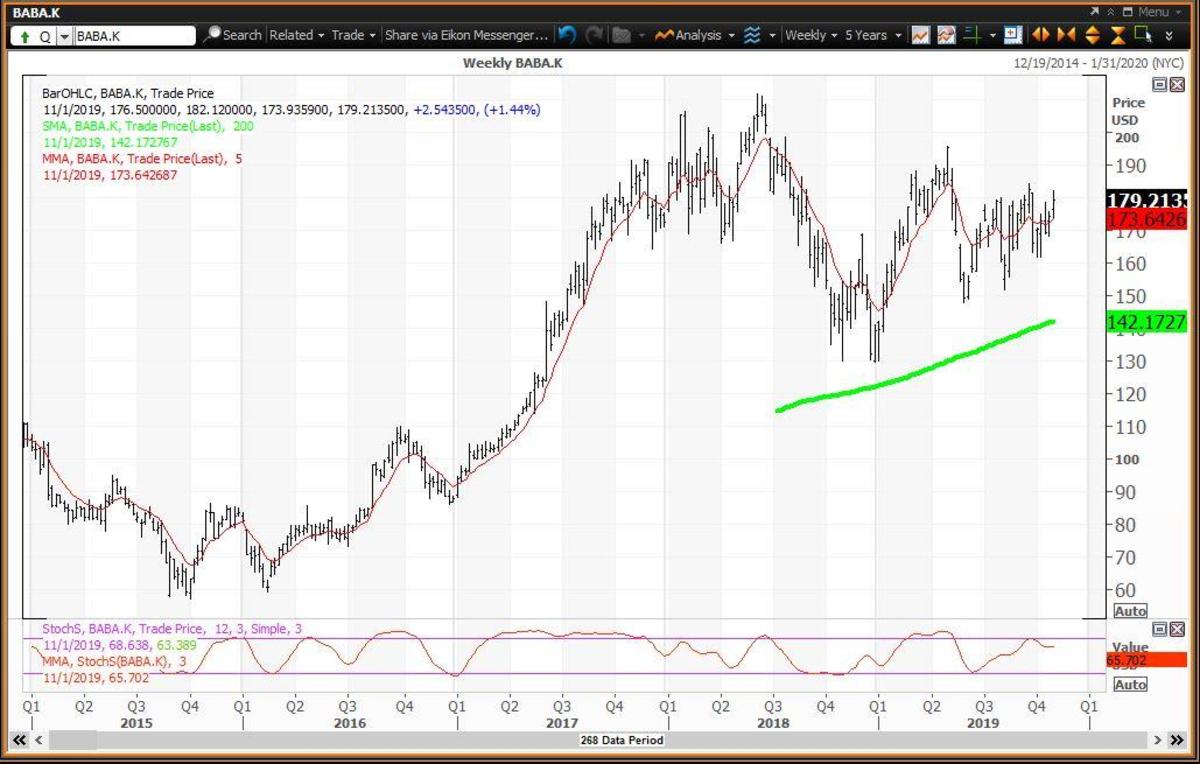Open the Weekly interval dropdown
This screenshot has width=1200, height=764.
coord(811,35)
